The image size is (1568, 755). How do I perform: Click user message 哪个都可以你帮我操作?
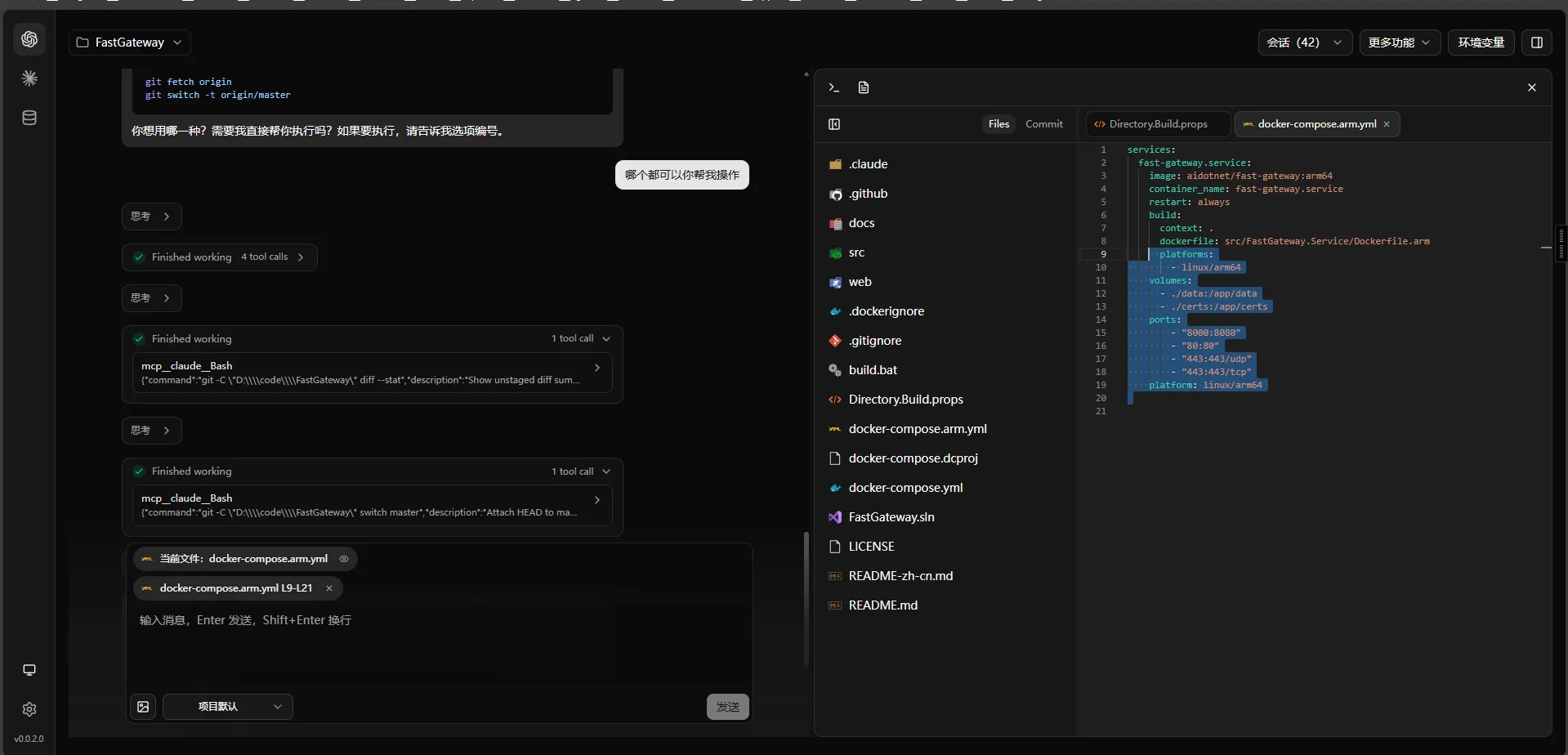click(x=682, y=175)
